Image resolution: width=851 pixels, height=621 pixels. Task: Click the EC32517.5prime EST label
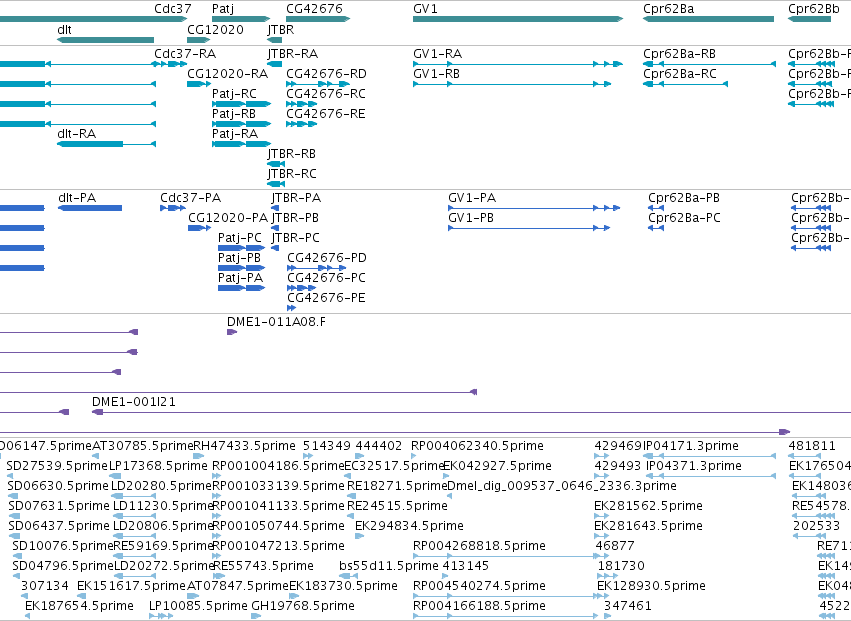coord(395,466)
